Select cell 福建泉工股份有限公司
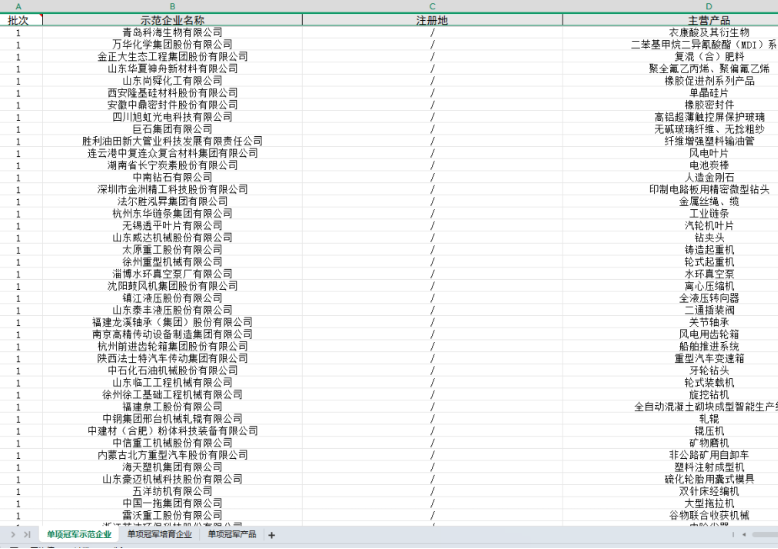778x549 pixels. click(x=172, y=407)
